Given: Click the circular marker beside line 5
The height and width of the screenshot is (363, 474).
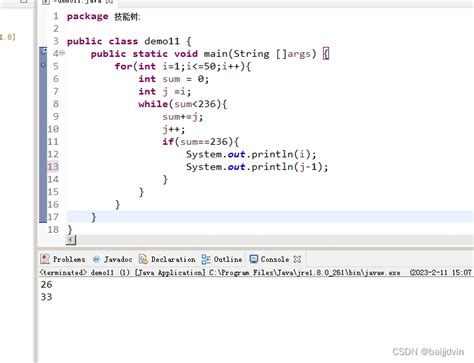Looking at the screenshot, I should (43, 65).
